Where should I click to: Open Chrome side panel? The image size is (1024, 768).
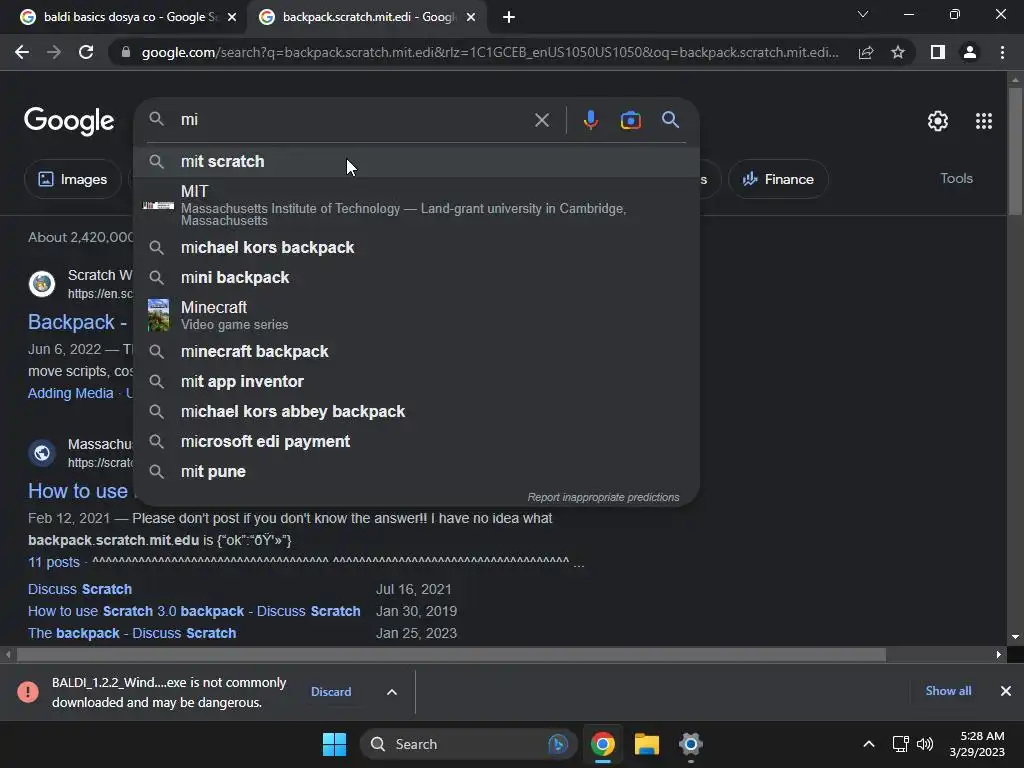click(x=938, y=52)
